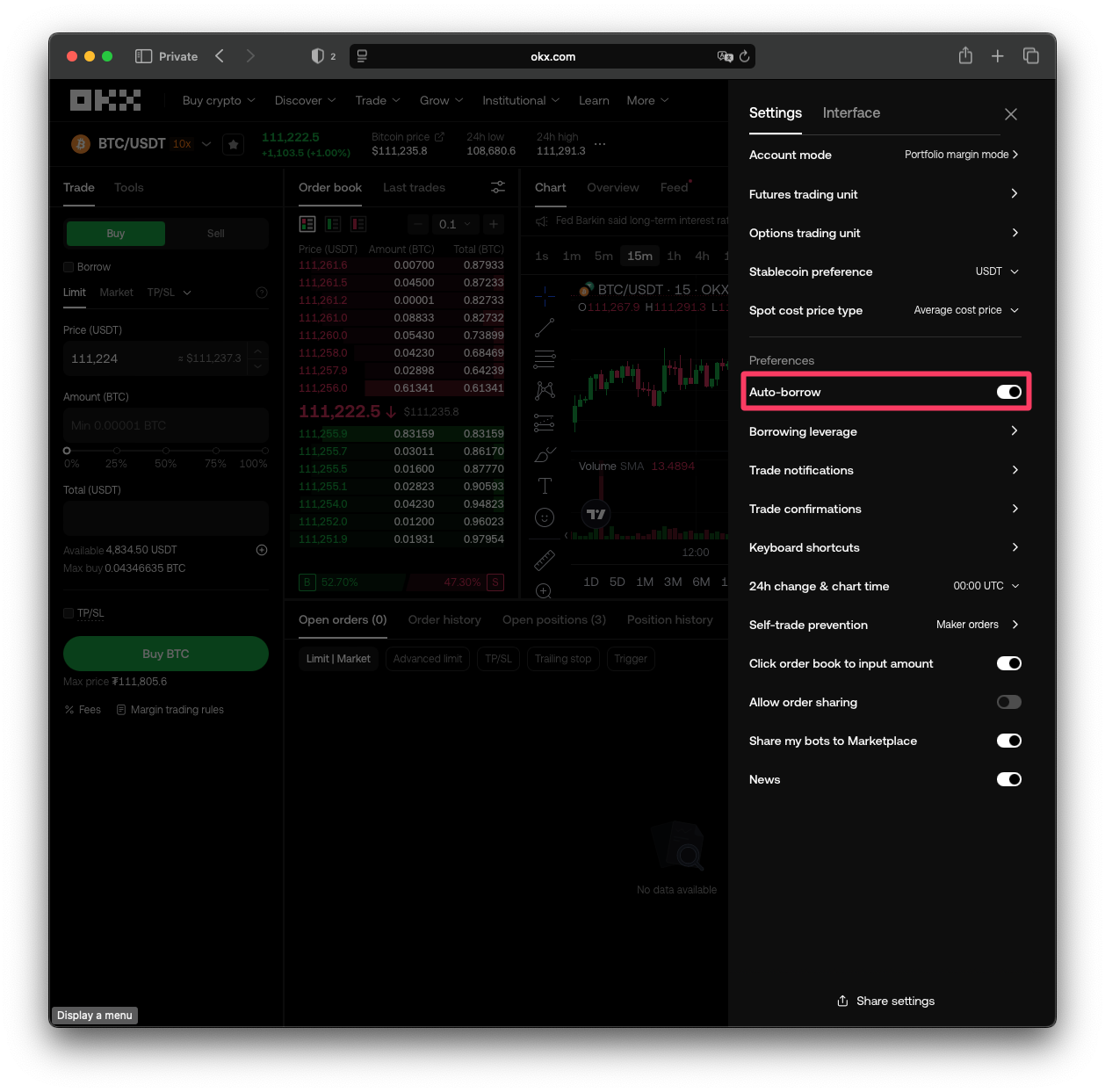Image resolution: width=1105 pixels, height=1092 pixels.
Task: Click the Buy BTC button
Action: [x=165, y=654]
